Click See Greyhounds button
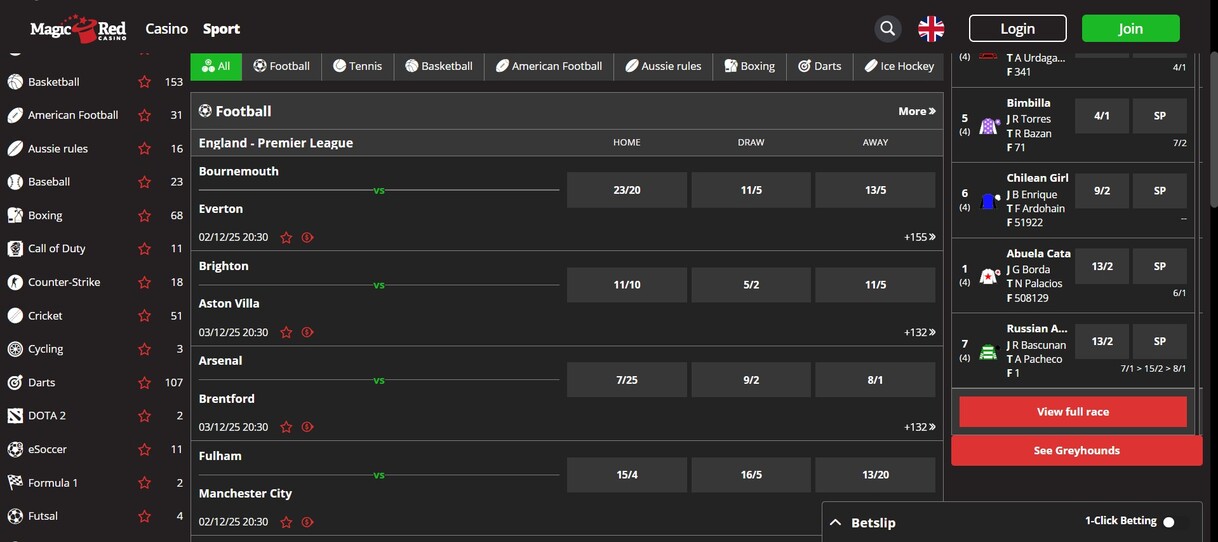Image resolution: width=1218 pixels, height=542 pixels. [x=1077, y=450]
